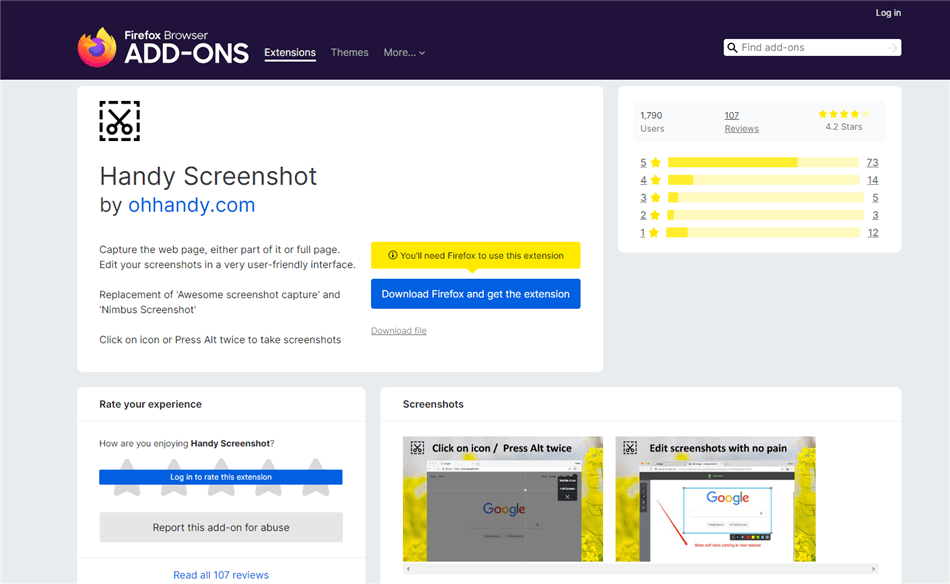The height and width of the screenshot is (584, 950).
Task: Click the 73 five-star reviews count
Action: coord(872,162)
